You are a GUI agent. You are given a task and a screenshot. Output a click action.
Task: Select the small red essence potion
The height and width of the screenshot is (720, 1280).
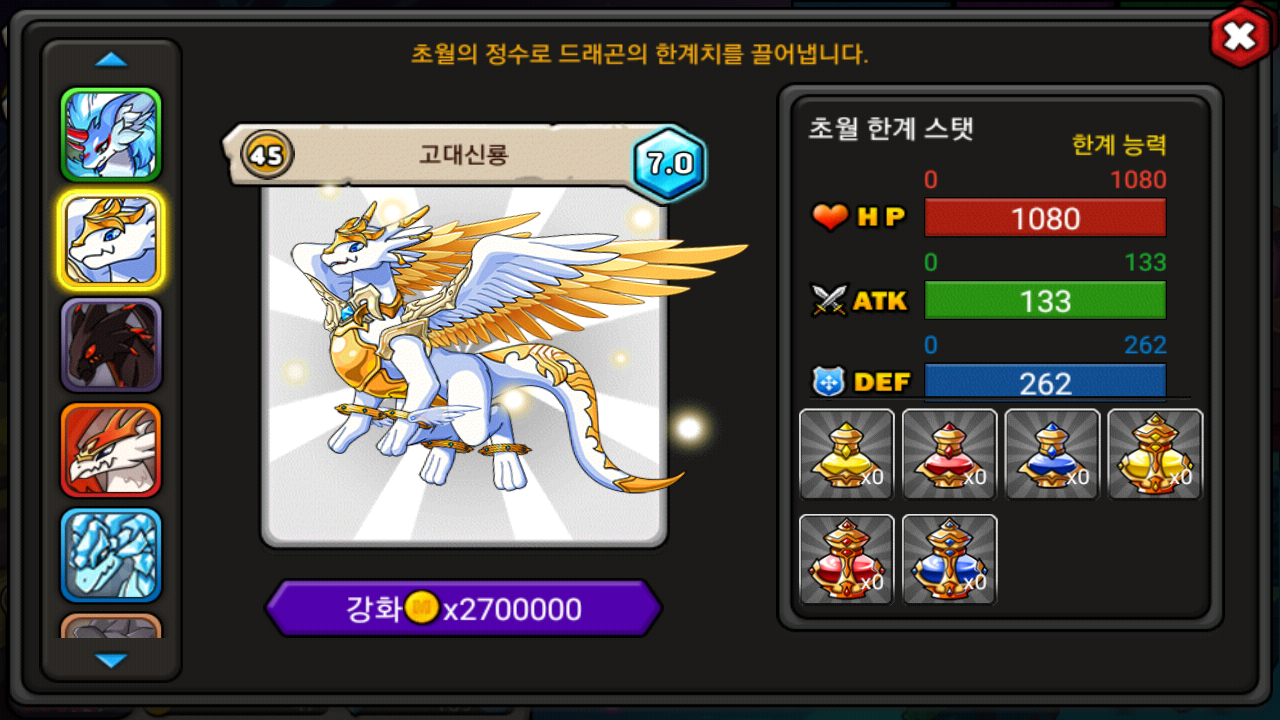950,454
